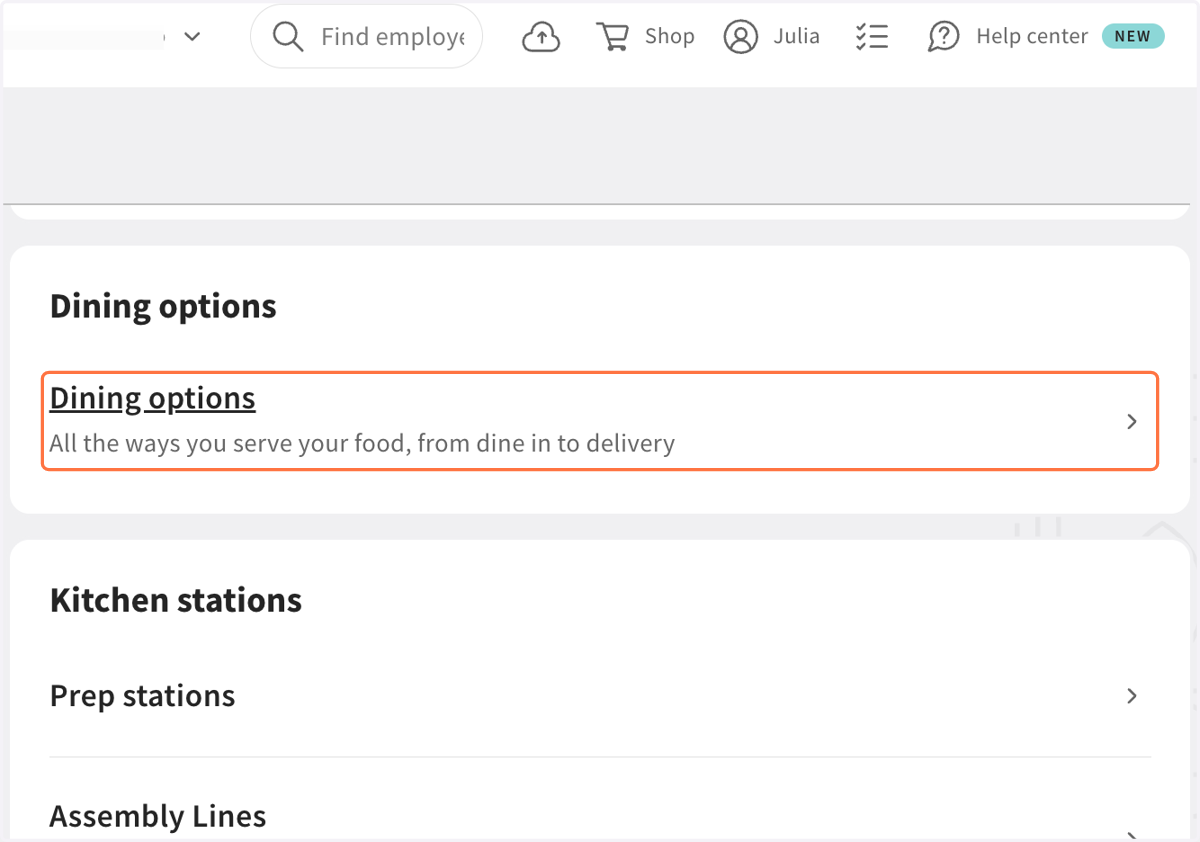This screenshot has width=1200, height=842.
Task: Click the search magnifier icon
Action: [288, 37]
